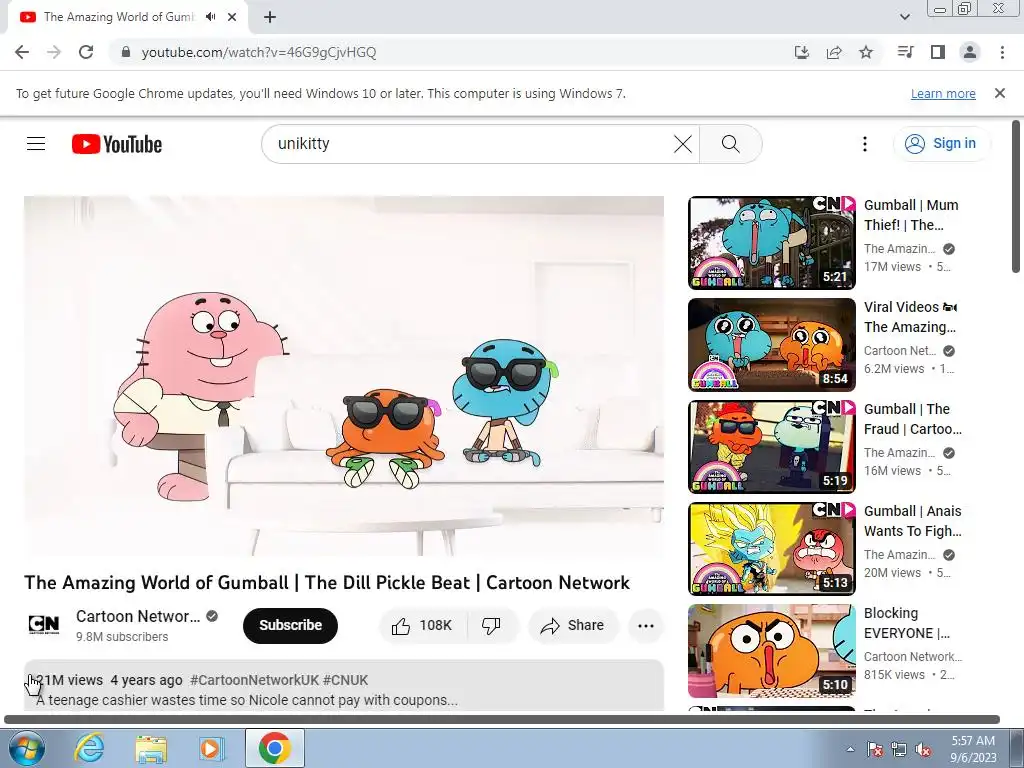This screenshot has height=768, width=1024.
Task: Open the Cartoon Network channel name link
Action: coord(138,616)
